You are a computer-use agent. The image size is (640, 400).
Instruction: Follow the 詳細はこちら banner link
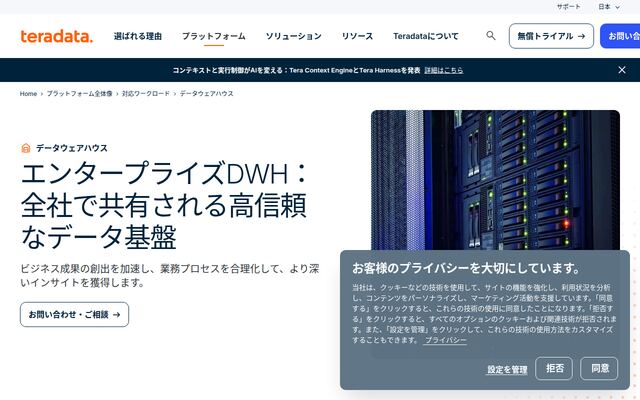[x=444, y=70]
